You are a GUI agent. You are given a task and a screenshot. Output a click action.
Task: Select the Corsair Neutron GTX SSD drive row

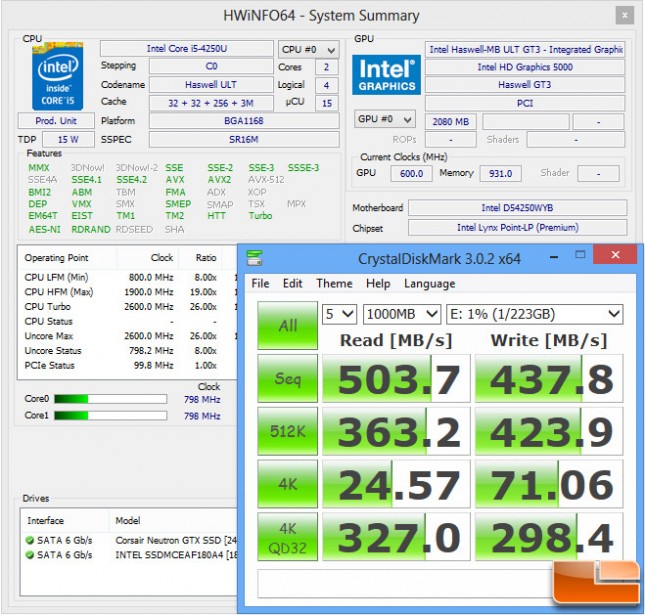click(x=129, y=540)
